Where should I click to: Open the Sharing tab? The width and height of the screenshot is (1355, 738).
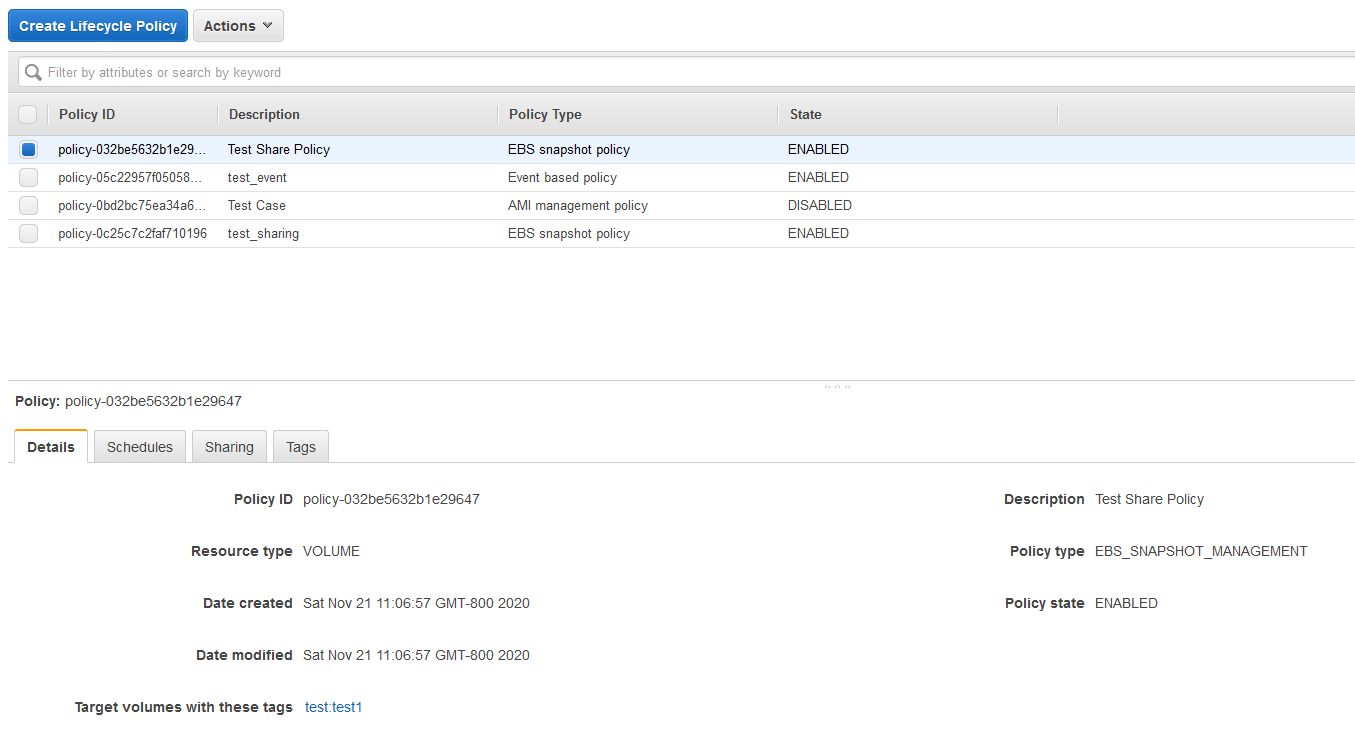click(229, 446)
